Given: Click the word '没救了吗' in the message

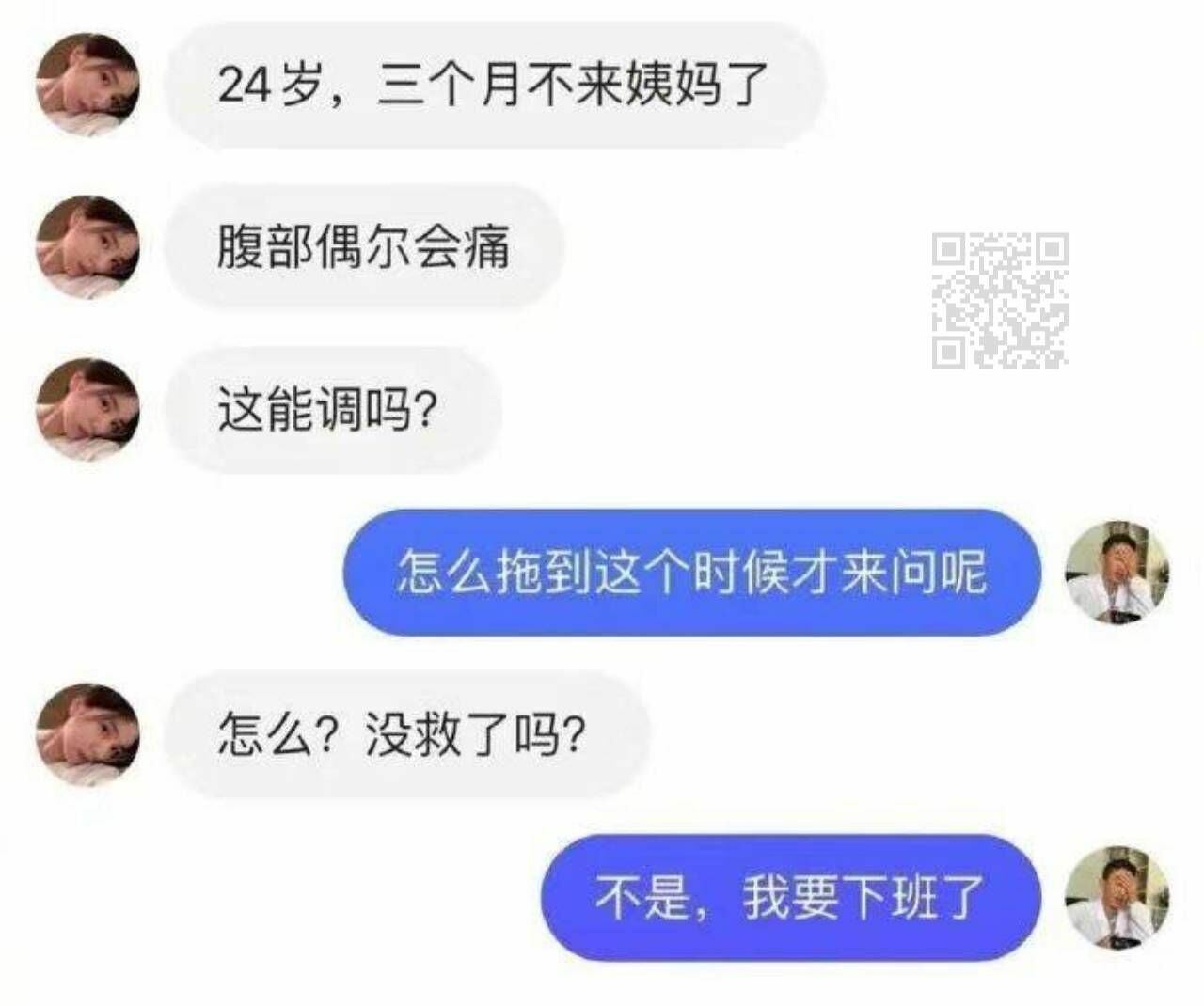Looking at the screenshot, I should (465, 734).
